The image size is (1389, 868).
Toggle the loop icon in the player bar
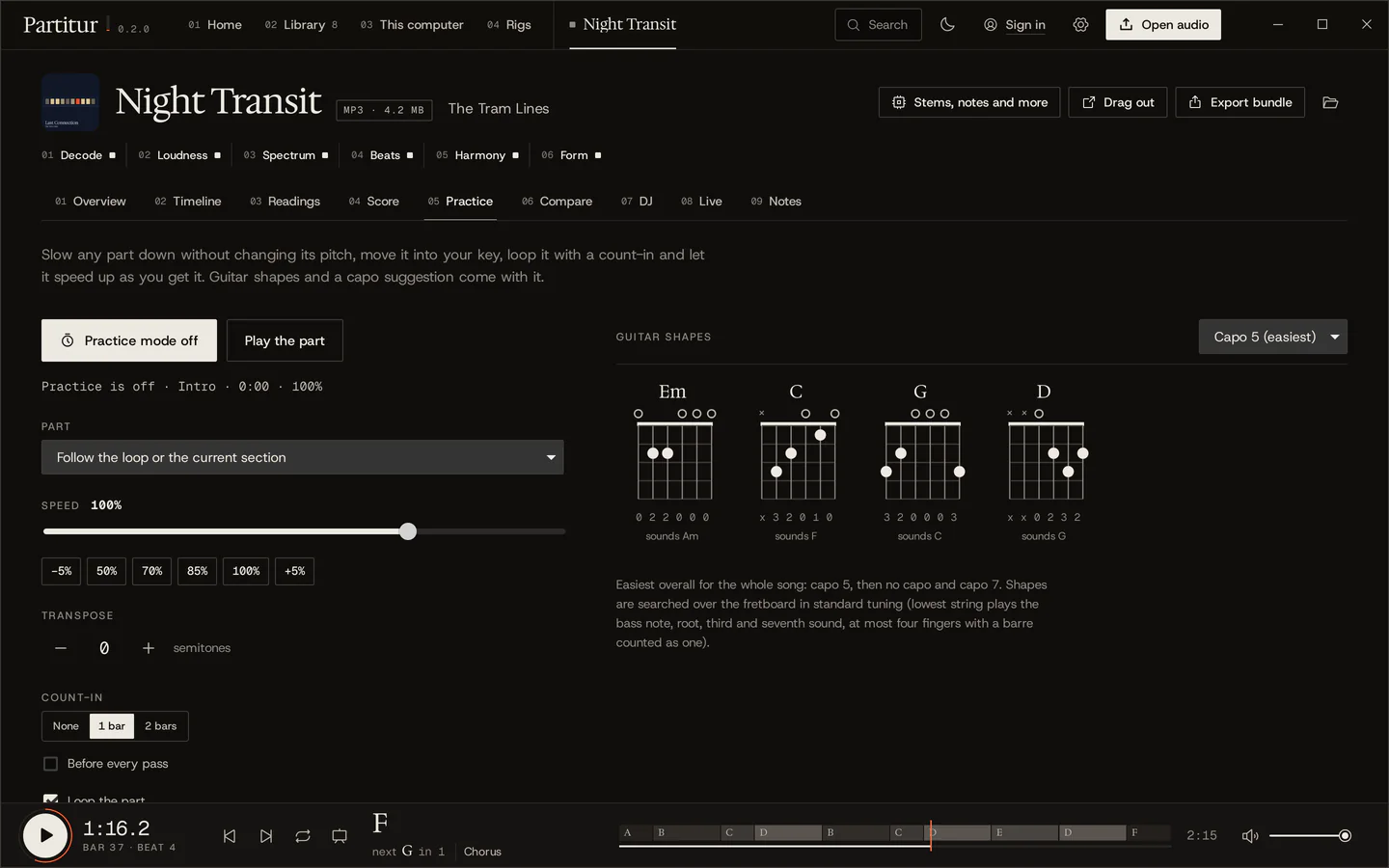(x=303, y=836)
